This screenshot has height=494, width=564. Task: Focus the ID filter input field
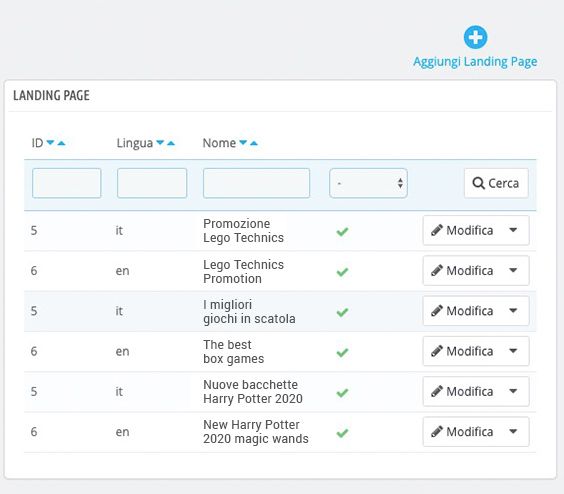[x=67, y=183]
